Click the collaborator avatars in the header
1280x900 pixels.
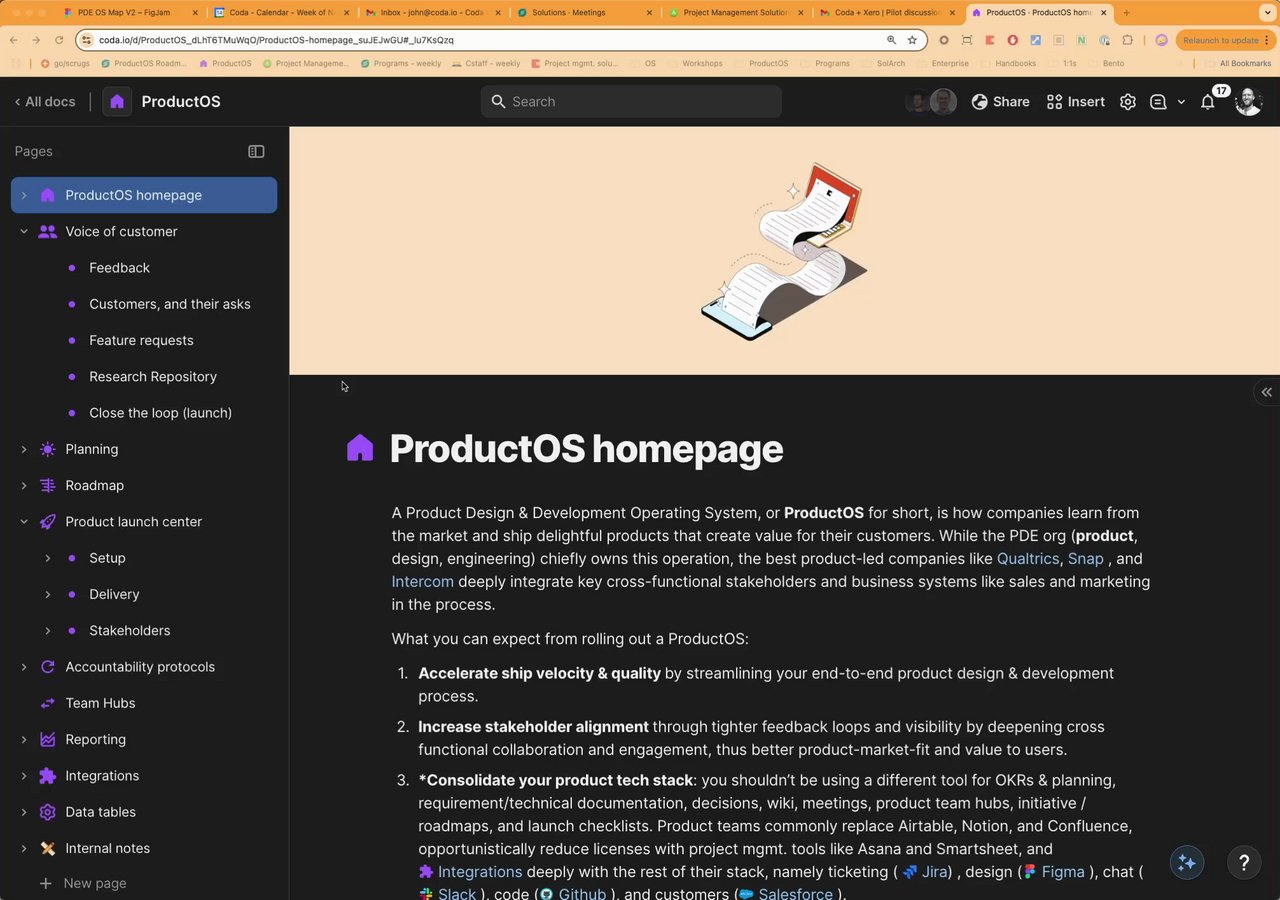[x=931, y=101]
